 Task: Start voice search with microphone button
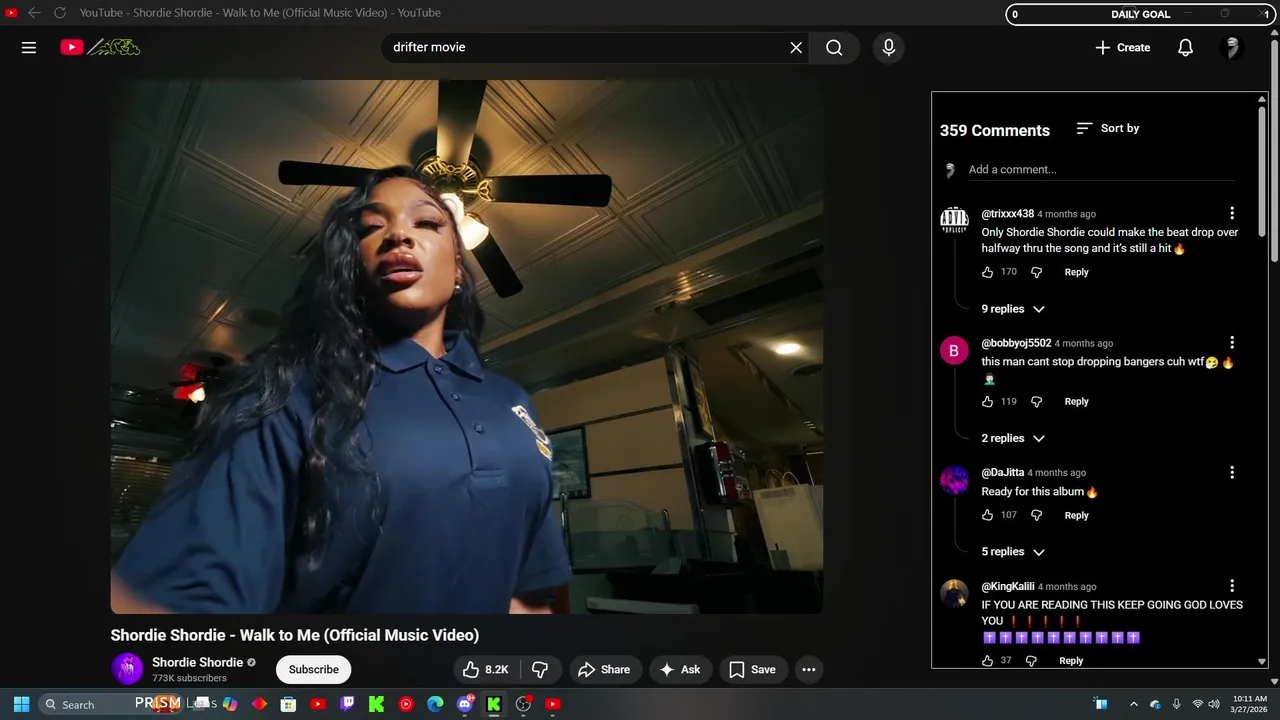coord(888,47)
